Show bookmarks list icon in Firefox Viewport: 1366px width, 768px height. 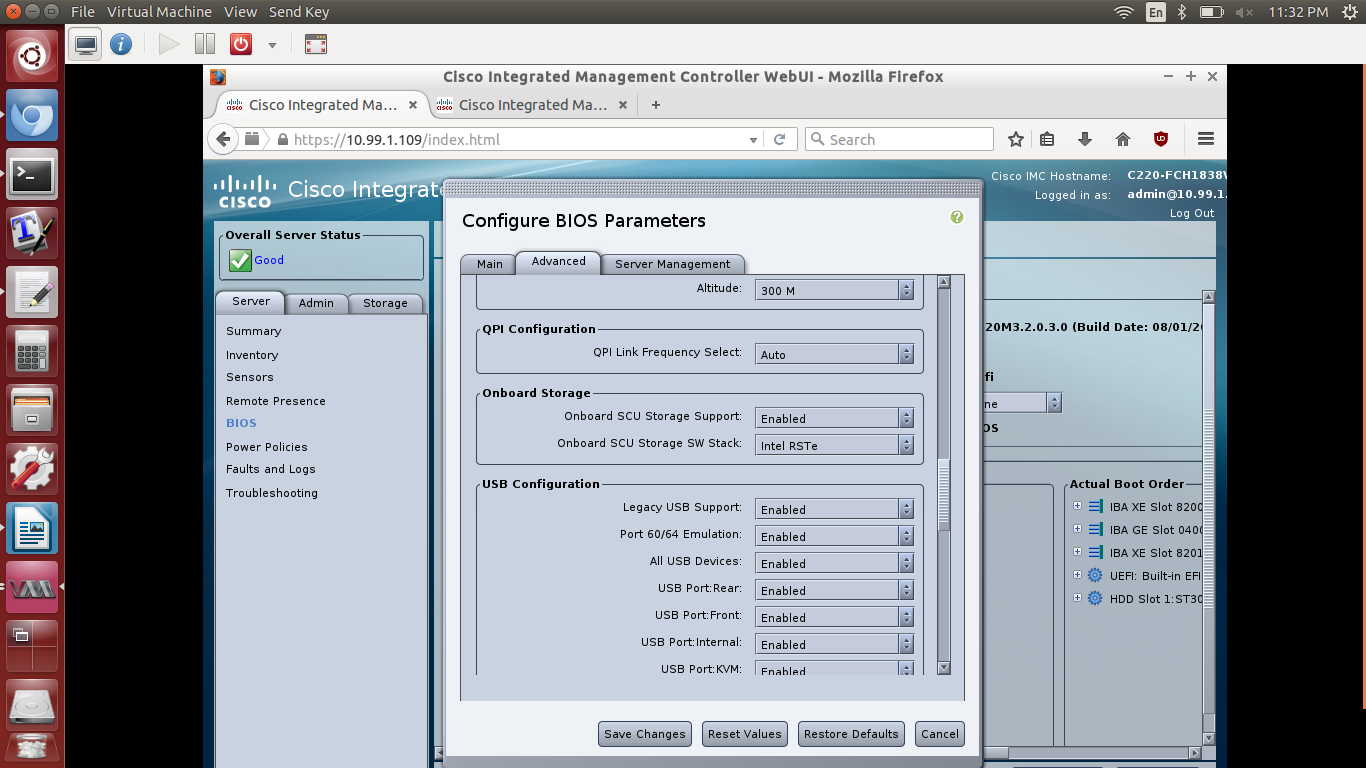[1047, 139]
